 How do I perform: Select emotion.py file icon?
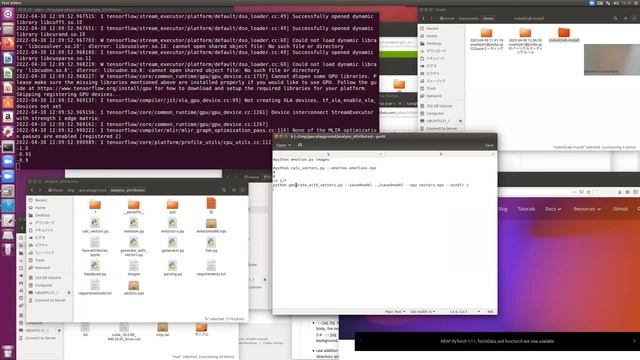click(x=133, y=223)
